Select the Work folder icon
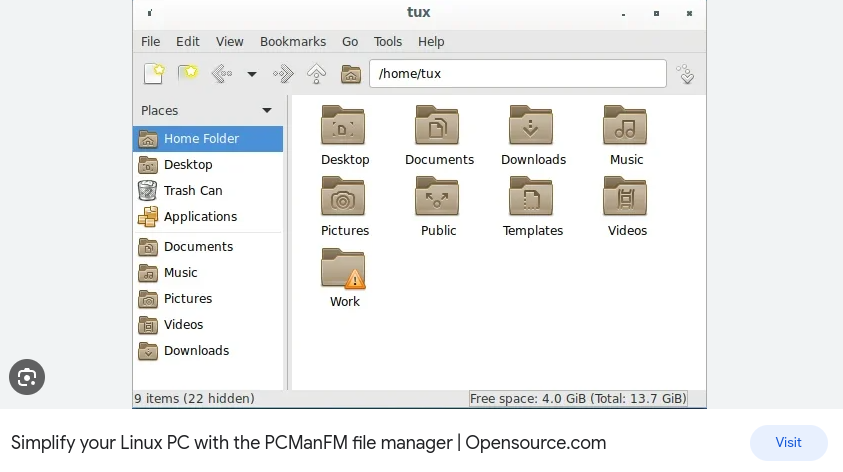Screen dimensions: 843x472 343,272
